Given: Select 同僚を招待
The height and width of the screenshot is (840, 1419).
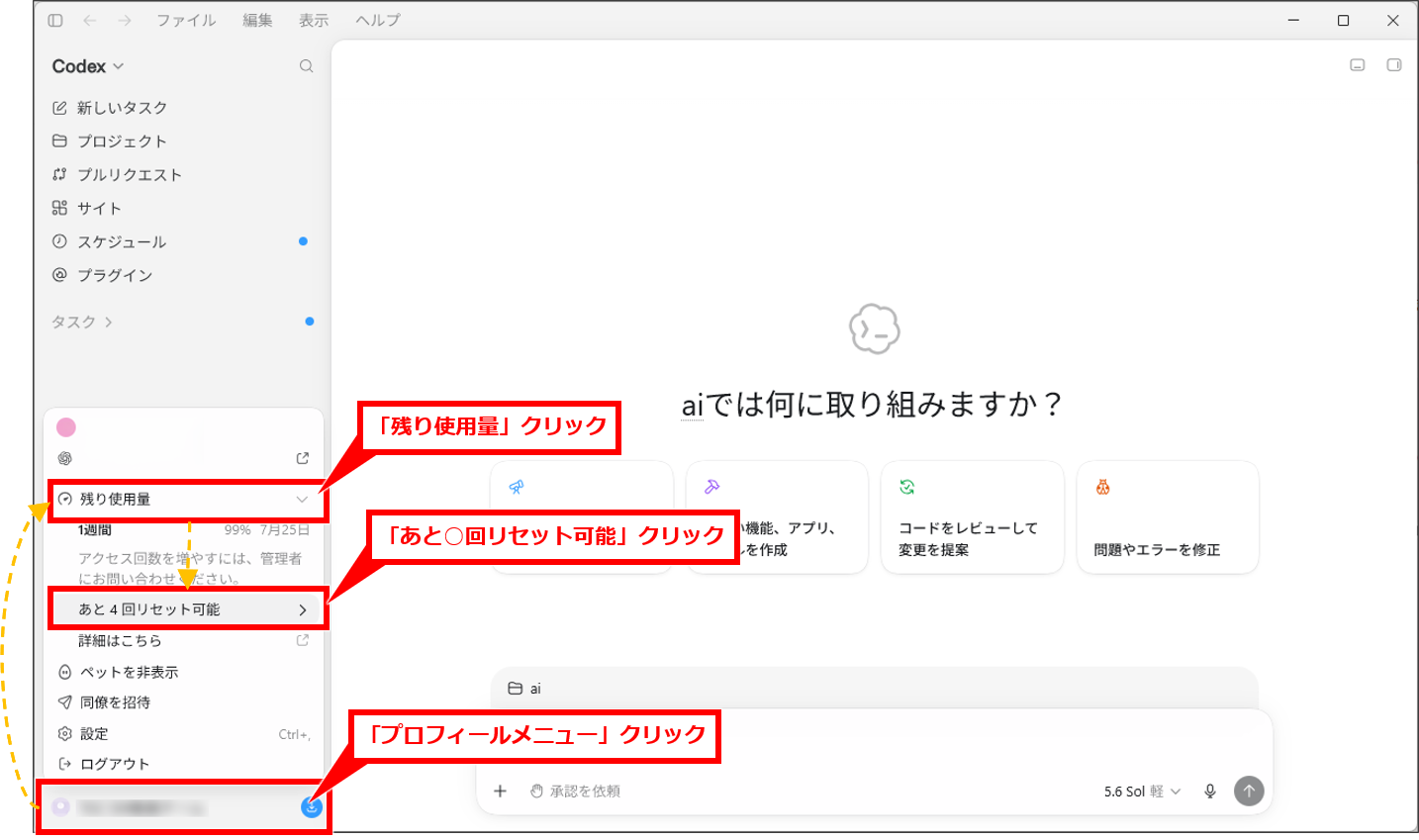Looking at the screenshot, I should [184, 703].
